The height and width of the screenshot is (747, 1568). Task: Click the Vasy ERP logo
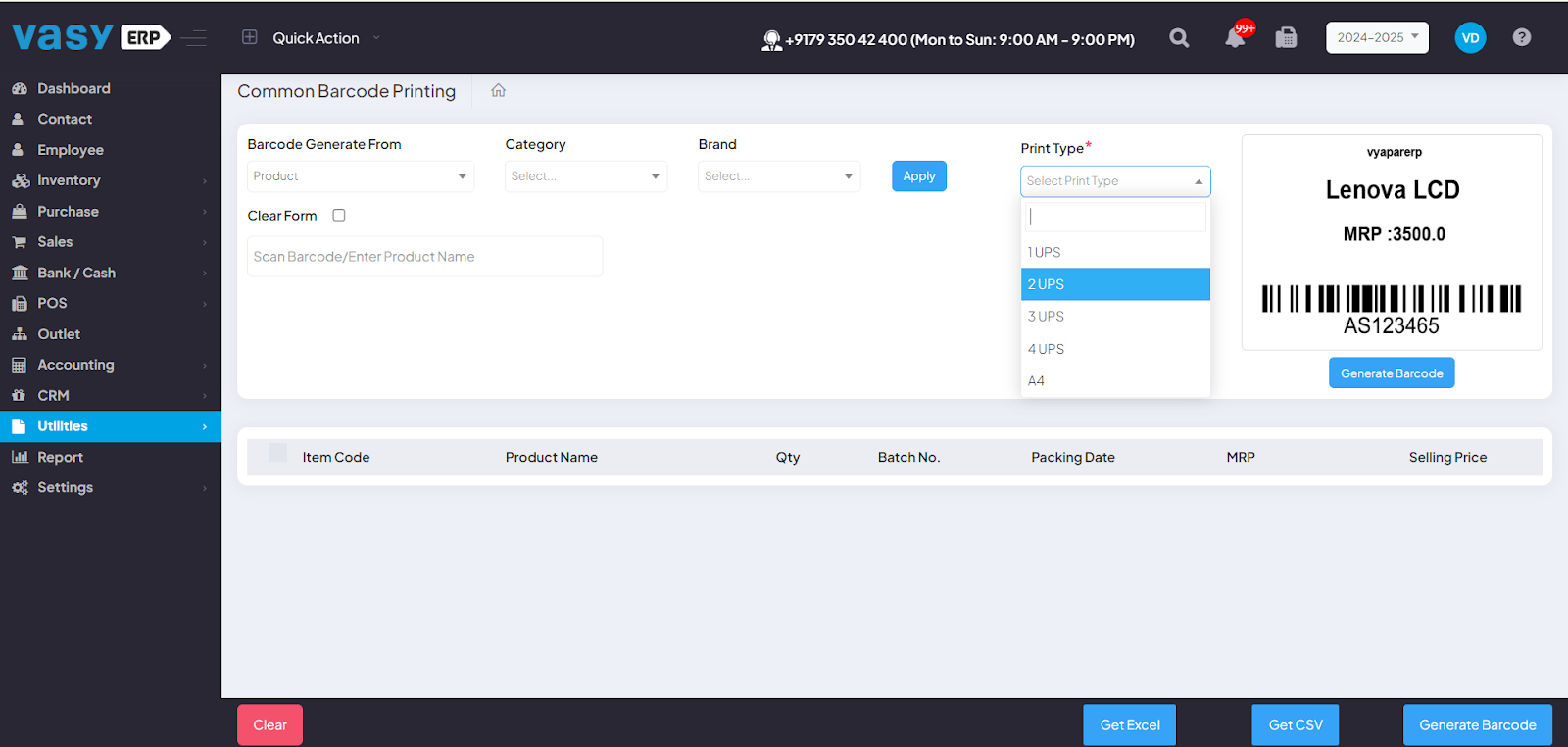coord(91,37)
